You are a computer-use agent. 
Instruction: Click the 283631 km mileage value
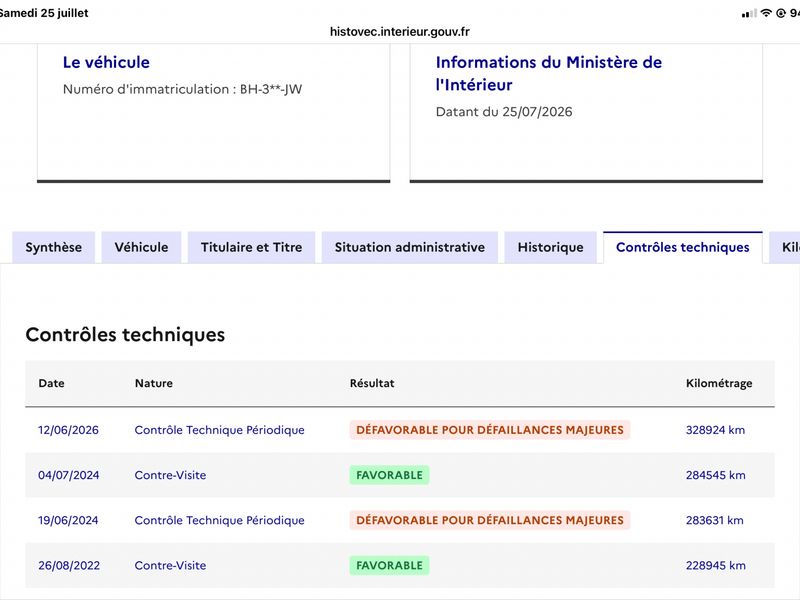coord(714,520)
